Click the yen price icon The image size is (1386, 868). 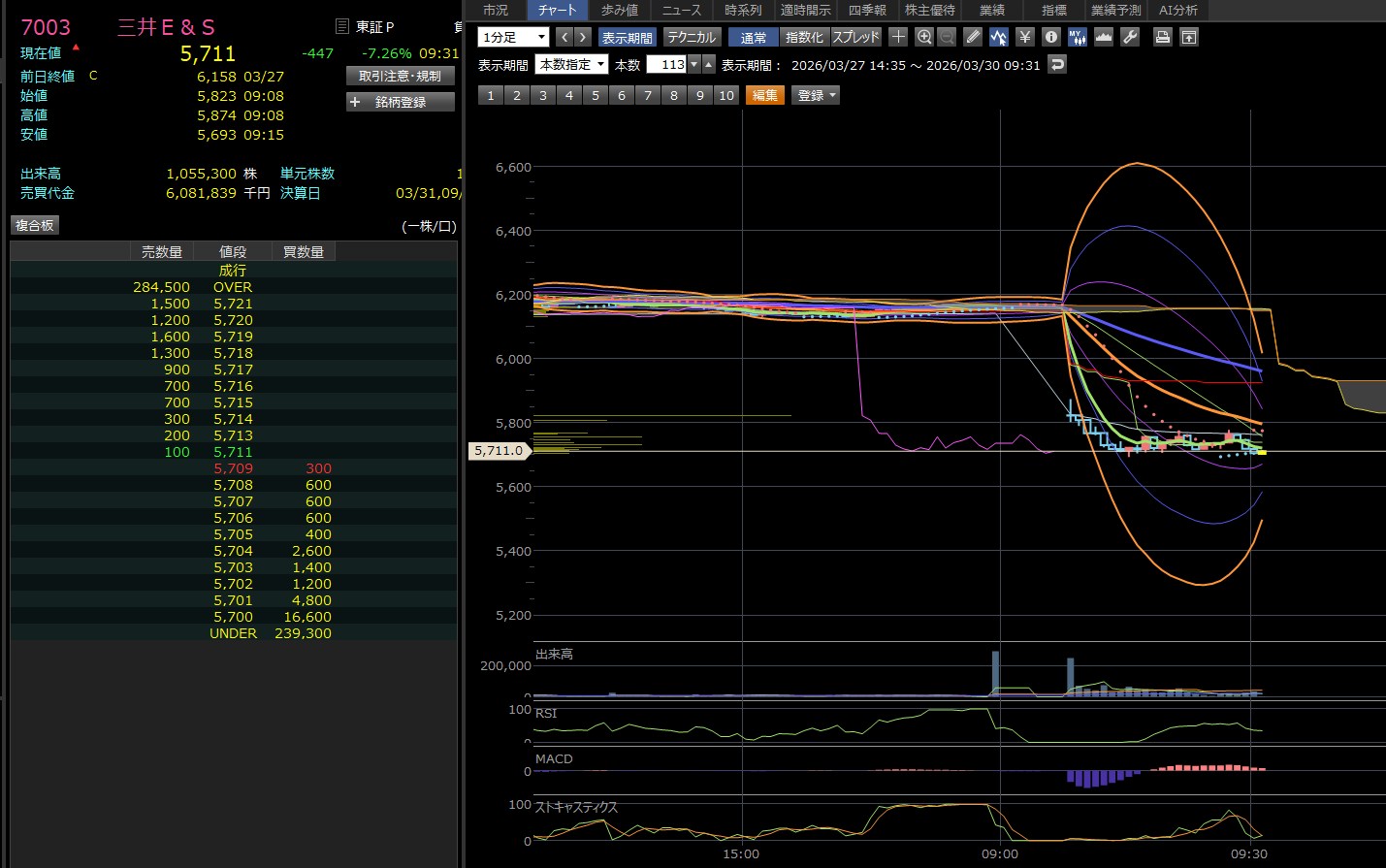tap(1024, 37)
